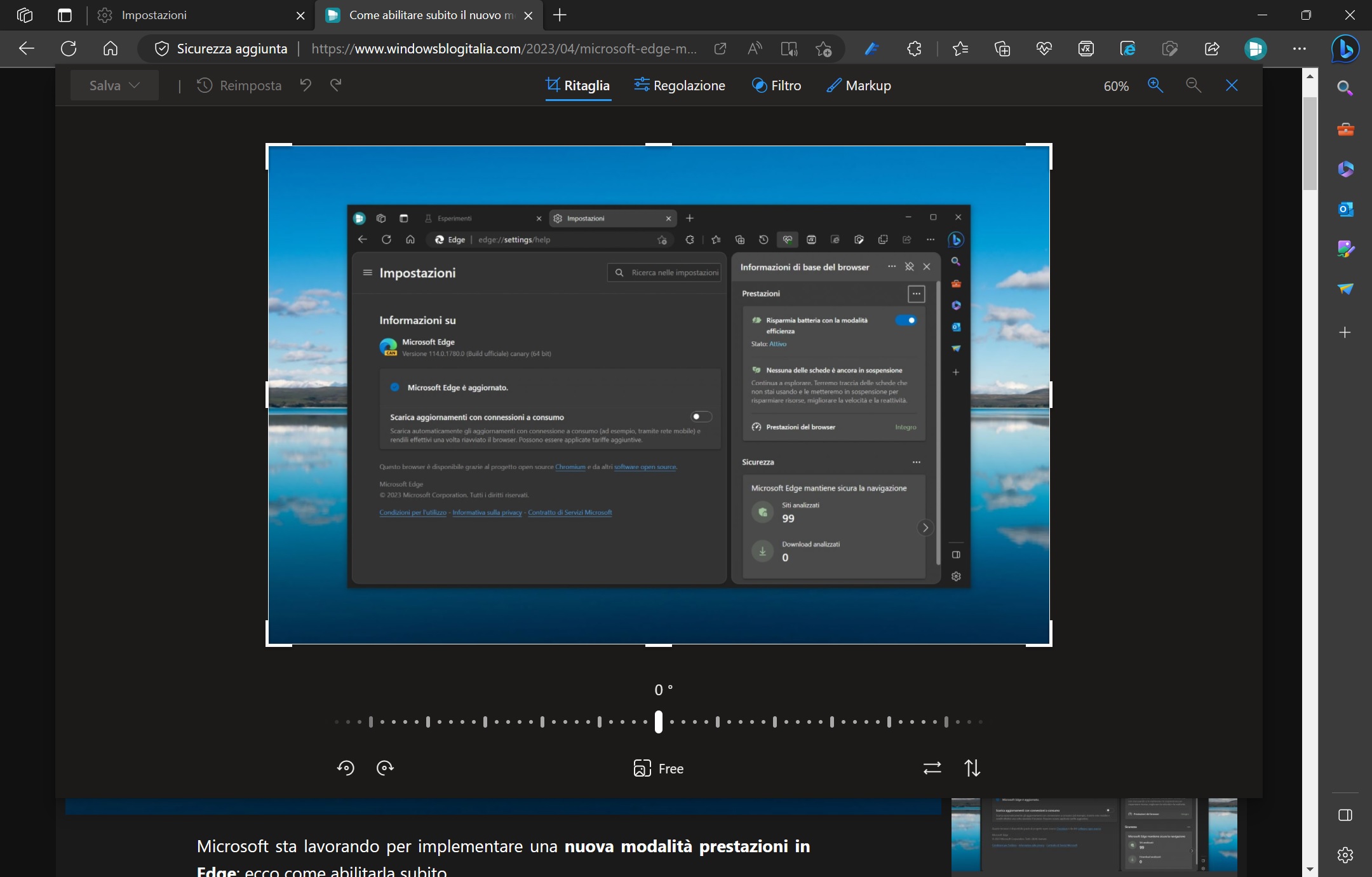This screenshot has height=877, width=1372.
Task: Start Read aloud from address bar
Action: pyautogui.click(x=755, y=49)
